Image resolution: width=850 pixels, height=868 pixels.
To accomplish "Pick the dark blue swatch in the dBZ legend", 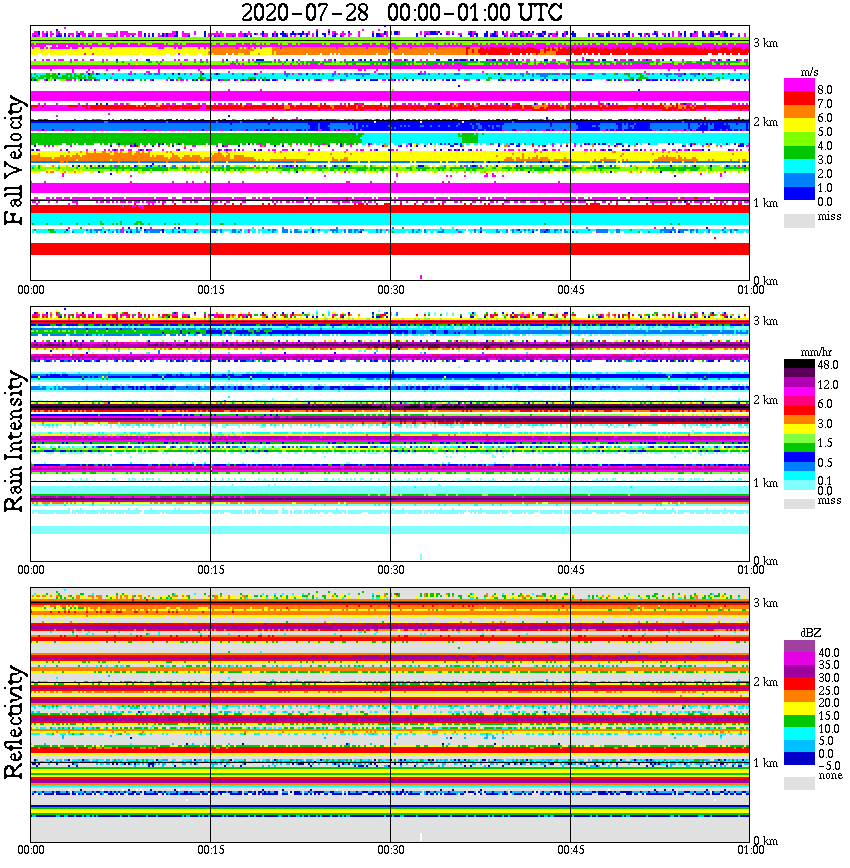I will coord(799,758).
